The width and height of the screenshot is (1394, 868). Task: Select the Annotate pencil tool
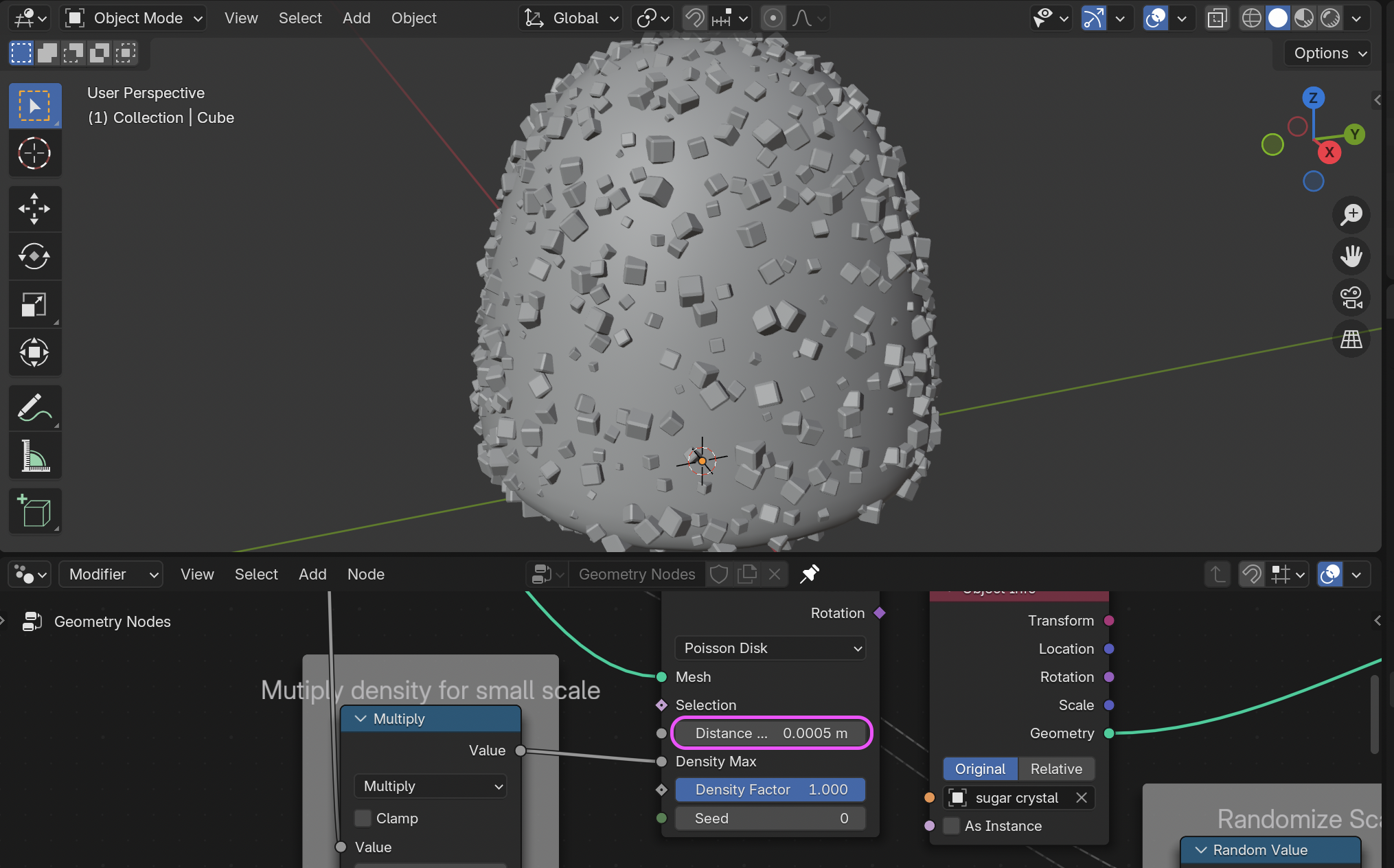click(34, 408)
